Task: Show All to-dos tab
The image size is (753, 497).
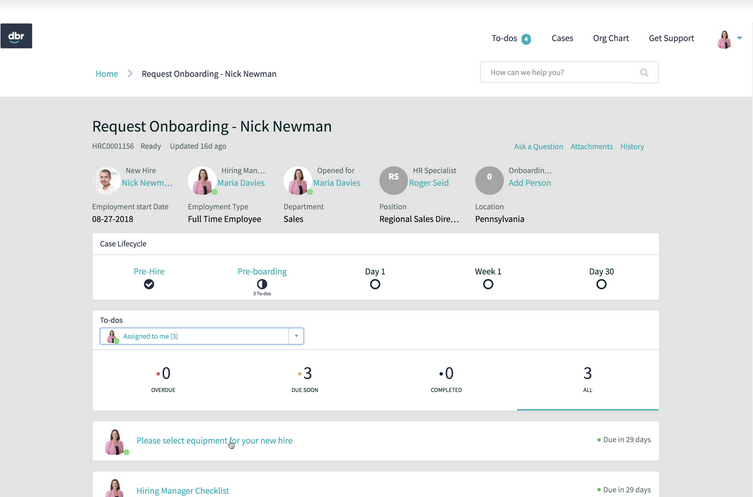Action: [x=587, y=379]
